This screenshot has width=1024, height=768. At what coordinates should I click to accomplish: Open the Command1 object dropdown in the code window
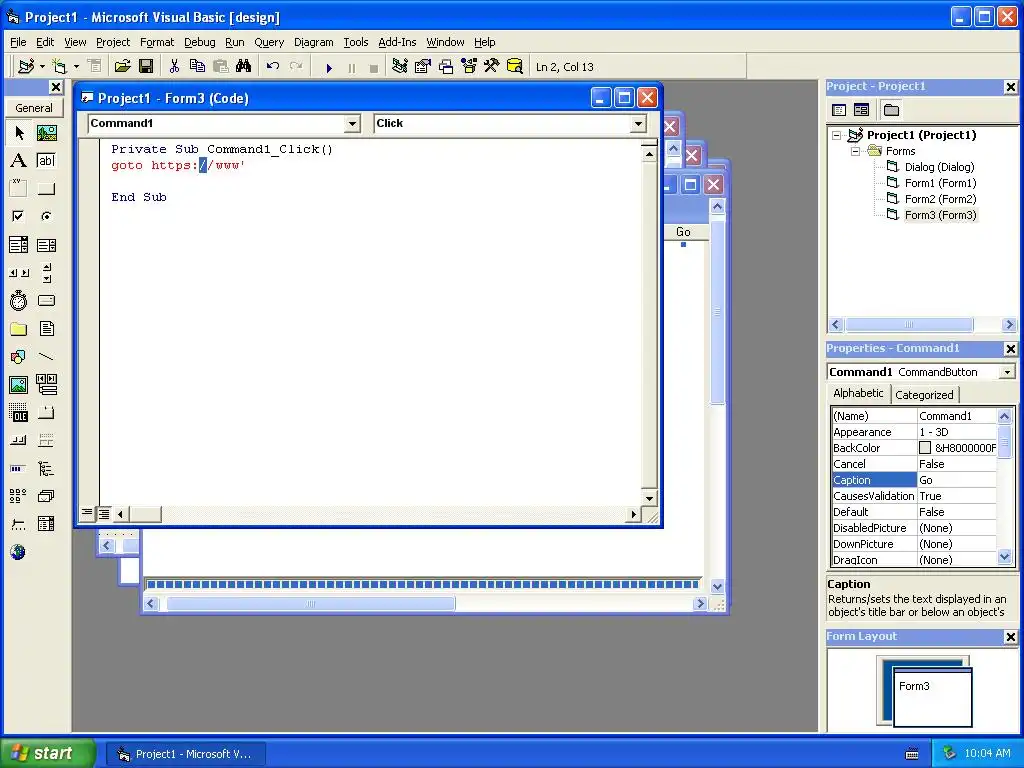(x=352, y=123)
